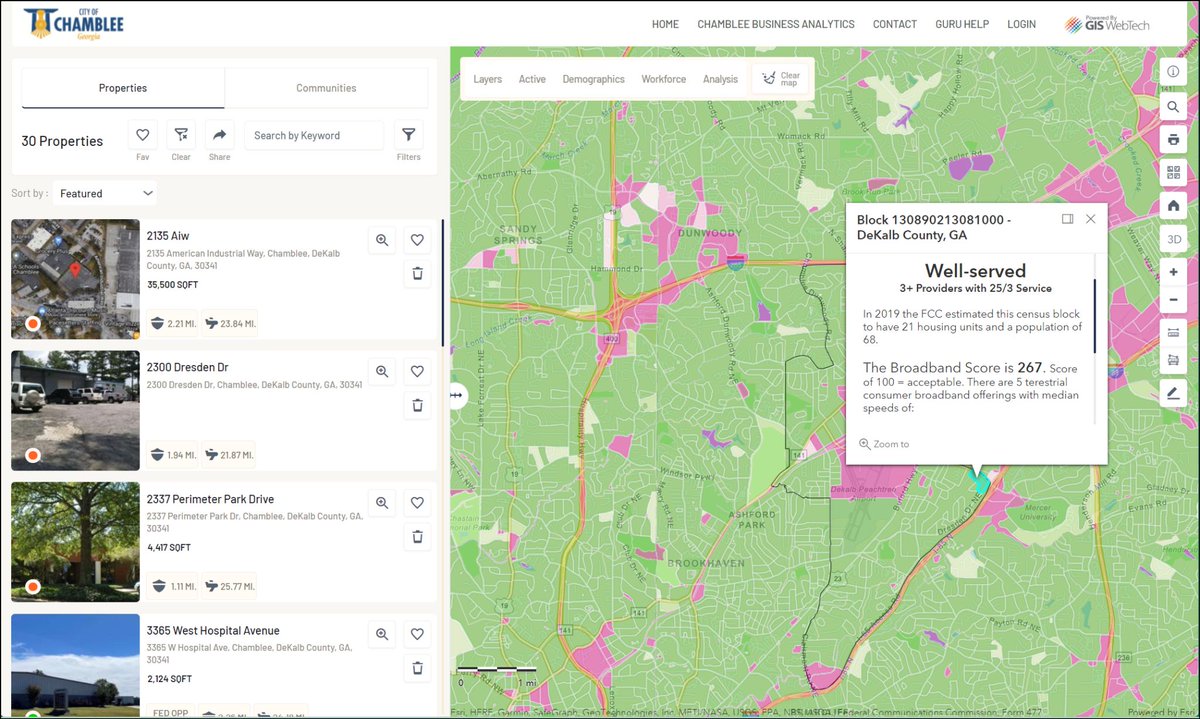1200x719 pixels.
Task: Toggle the Fav filter for properties
Action: (142, 134)
